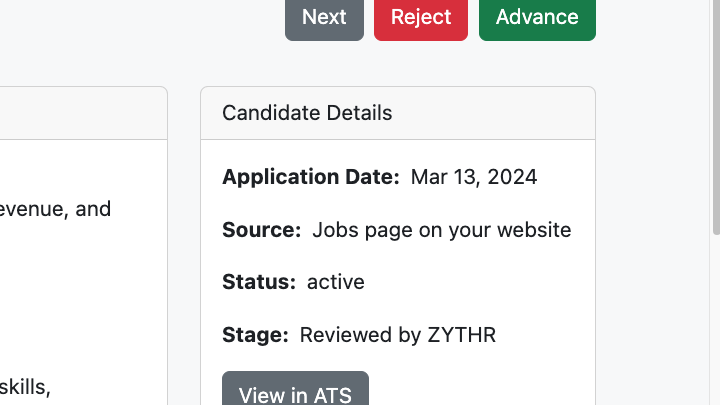Click the Reviewed by ZYTHR stage value
720x405 pixels.
click(x=398, y=335)
